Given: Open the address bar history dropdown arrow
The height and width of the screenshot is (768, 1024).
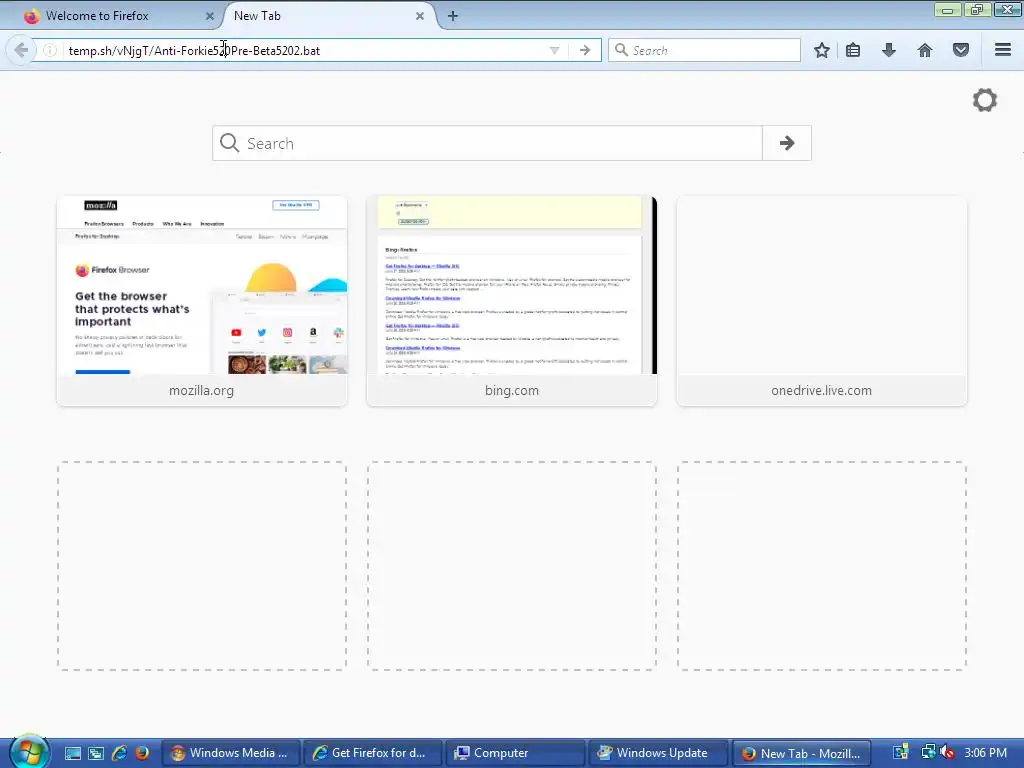Looking at the screenshot, I should (554, 50).
